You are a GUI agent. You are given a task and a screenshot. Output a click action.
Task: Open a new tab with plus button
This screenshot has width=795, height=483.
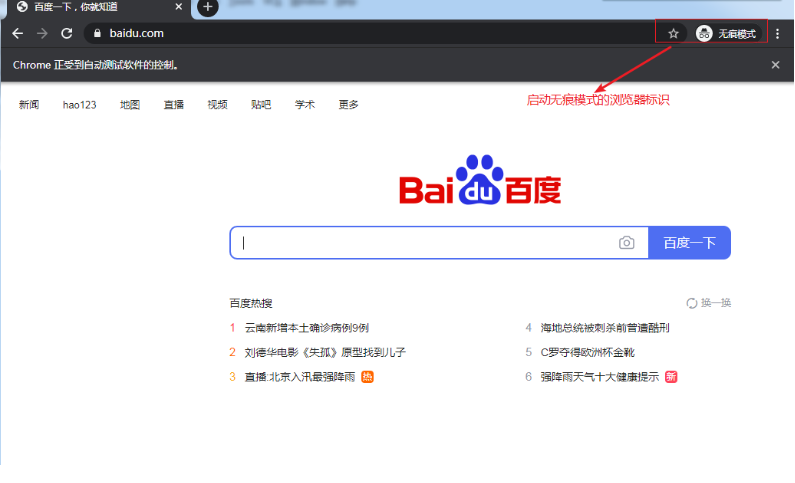click(x=207, y=7)
